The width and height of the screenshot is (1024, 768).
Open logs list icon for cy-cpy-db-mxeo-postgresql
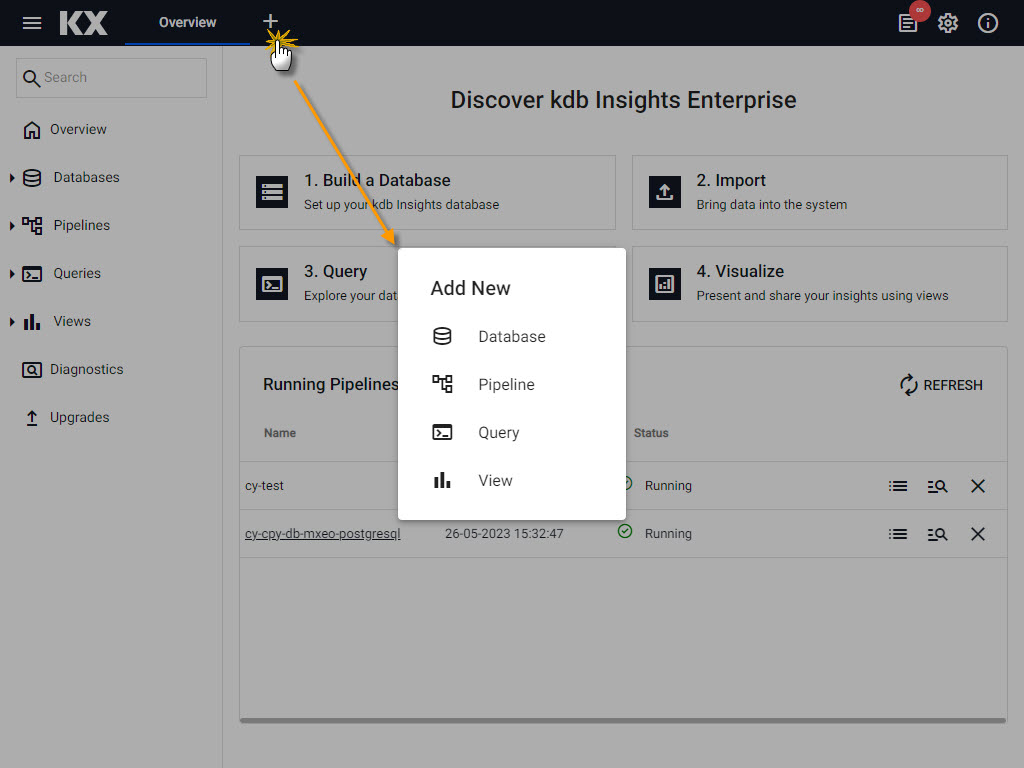[x=898, y=534]
